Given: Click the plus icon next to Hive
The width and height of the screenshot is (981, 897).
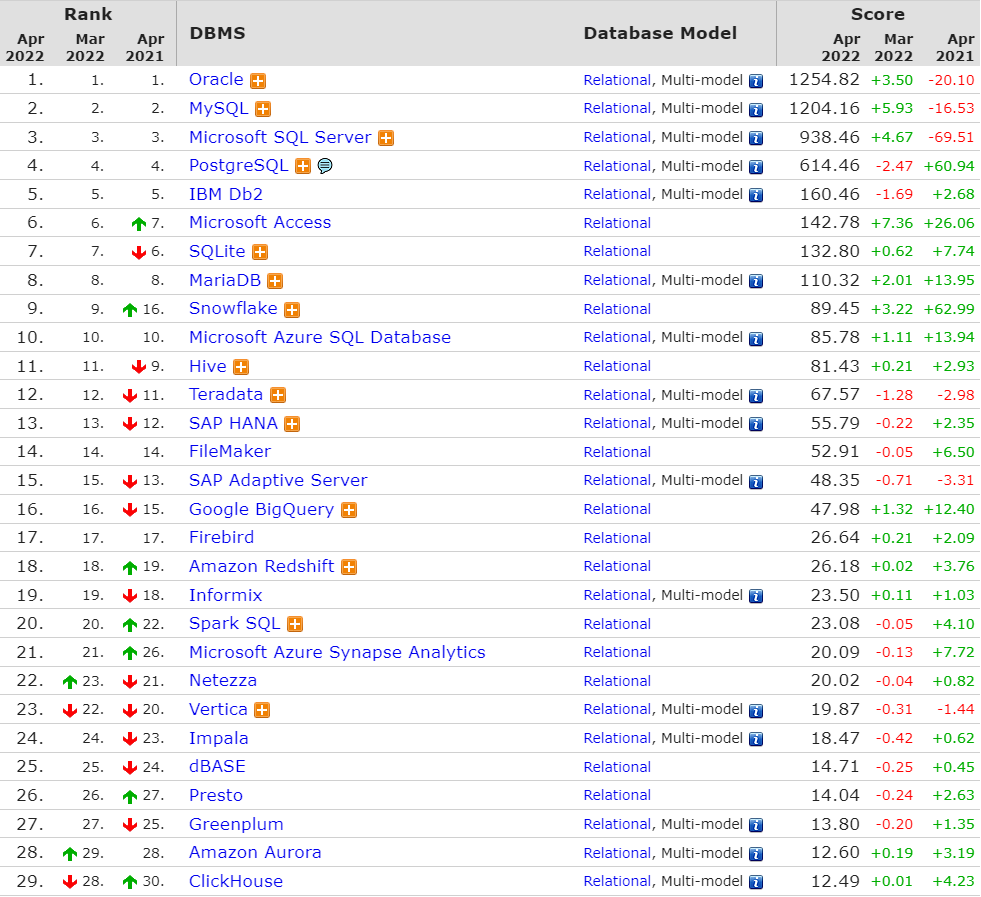Looking at the screenshot, I should [x=241, y=367].
